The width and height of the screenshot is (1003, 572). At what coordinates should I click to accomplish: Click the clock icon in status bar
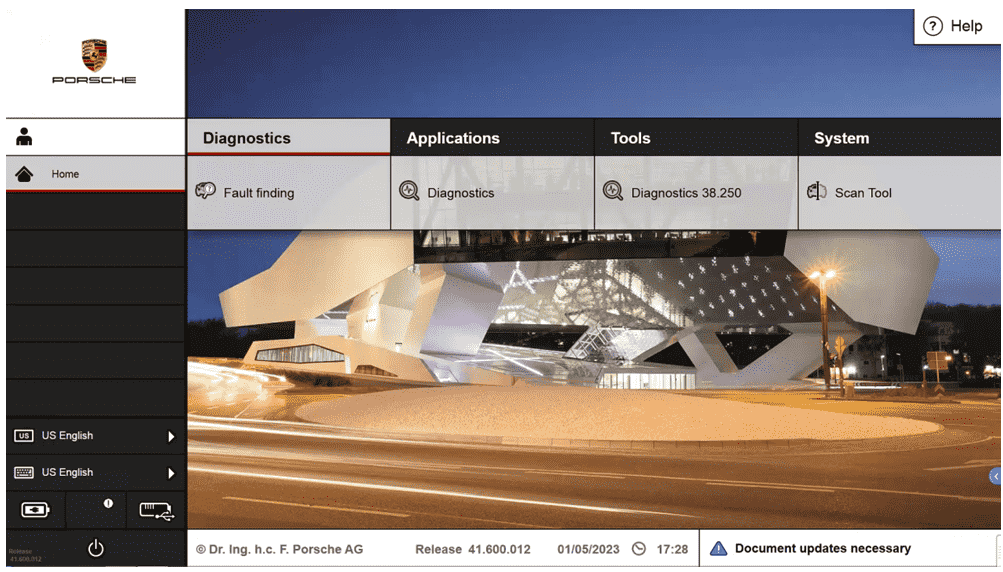(x=638, y=549)
